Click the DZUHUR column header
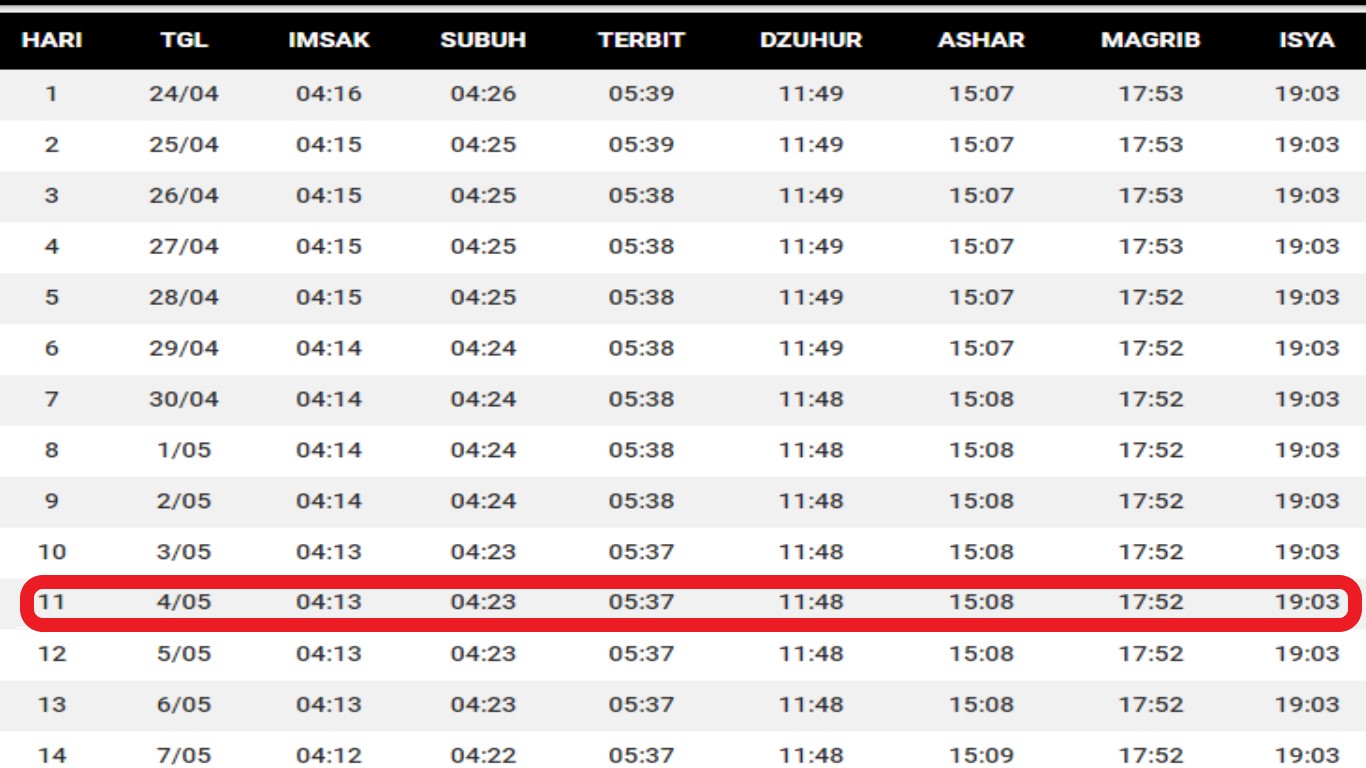The height and width of the screenshot is (768, 1366). pyautogui.click(x=811, y=40)
